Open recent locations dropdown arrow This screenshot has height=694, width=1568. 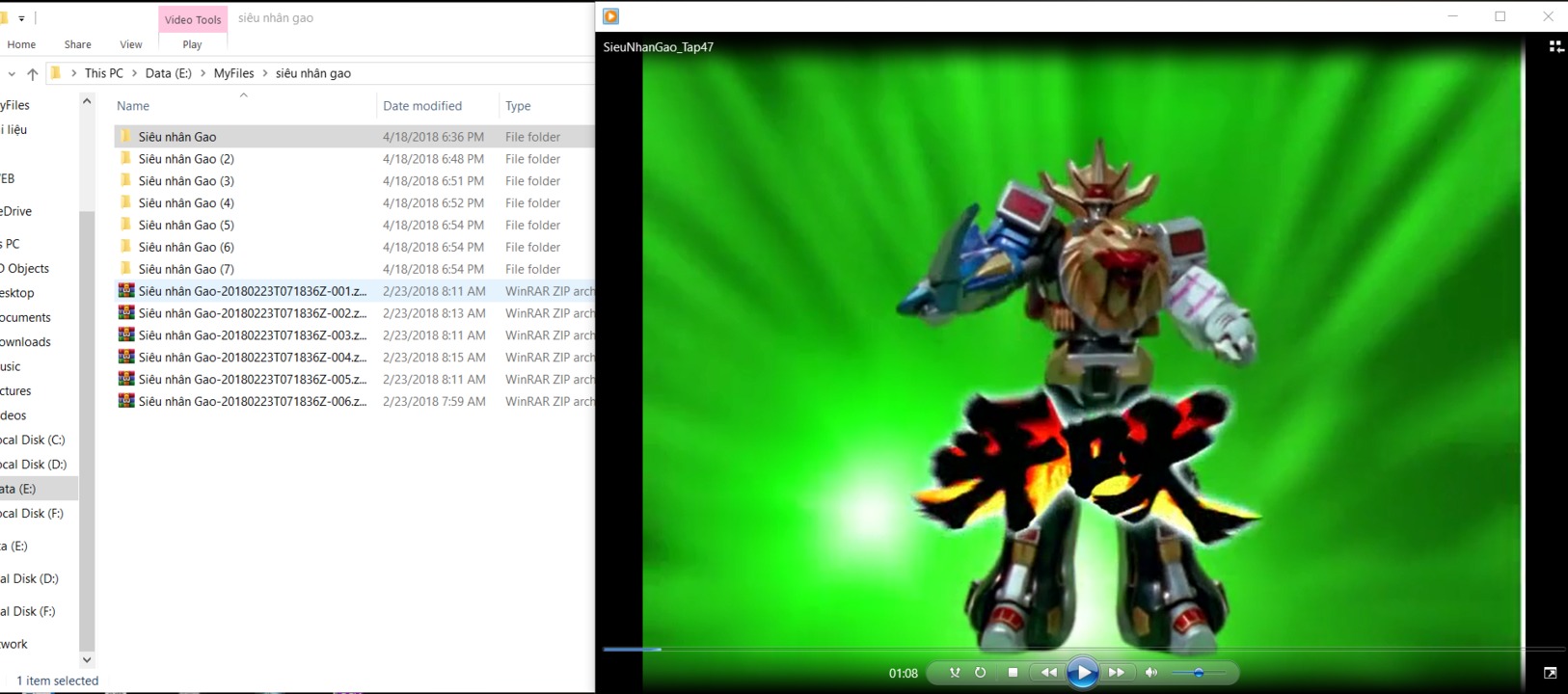11,73
